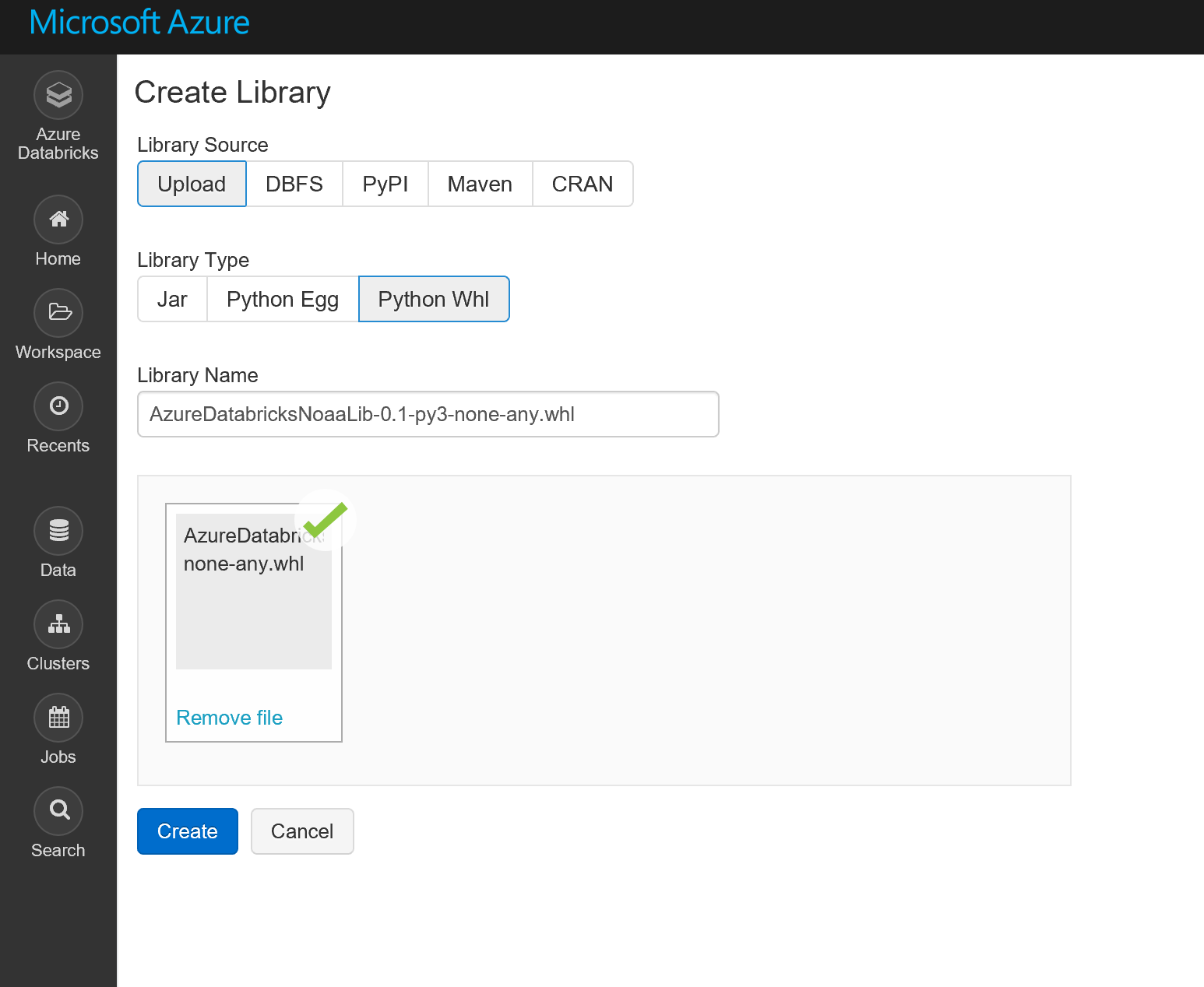Viewport: 1204px width, 987px height.
Task: Select Upload as library source
Action: click(x=192, y=184)
